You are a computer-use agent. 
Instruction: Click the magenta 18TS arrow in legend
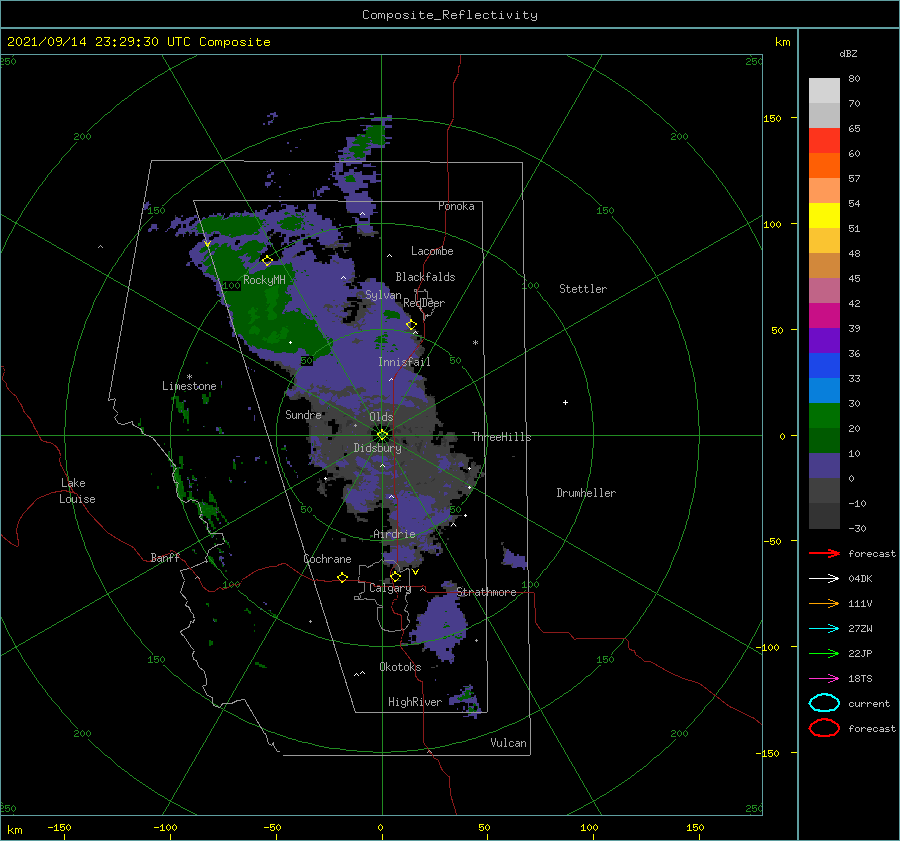click(x=824, y=679)
